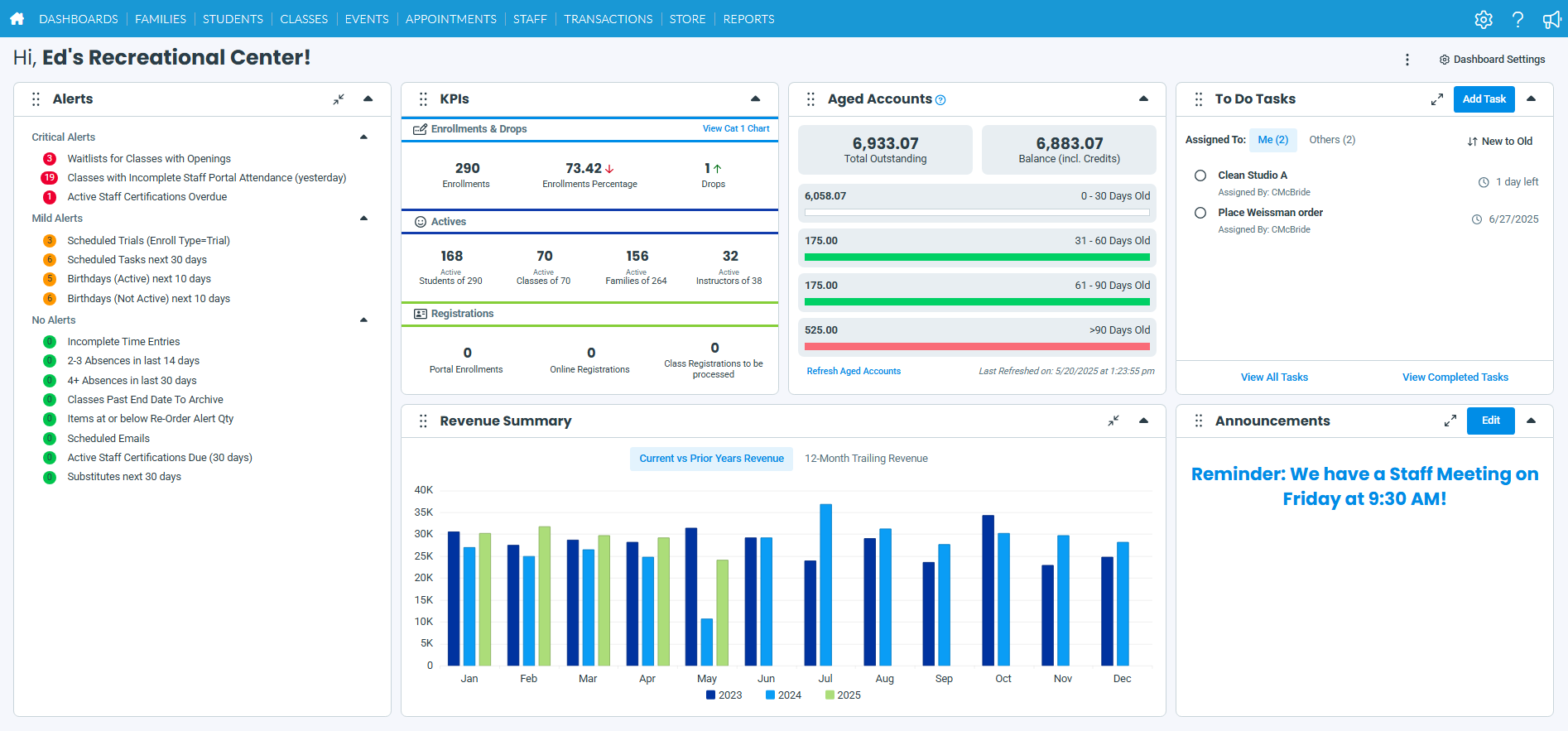Show tasks assigned to Others (2)
Viewport: 1568px width, 731px height.
1331,140
